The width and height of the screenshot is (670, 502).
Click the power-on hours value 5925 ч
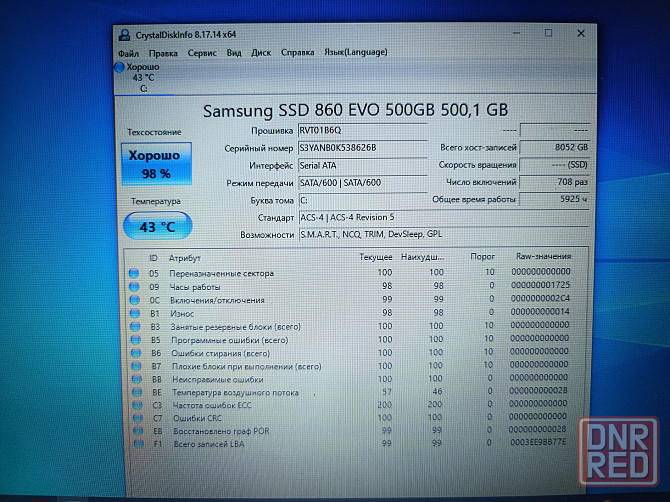554,199
